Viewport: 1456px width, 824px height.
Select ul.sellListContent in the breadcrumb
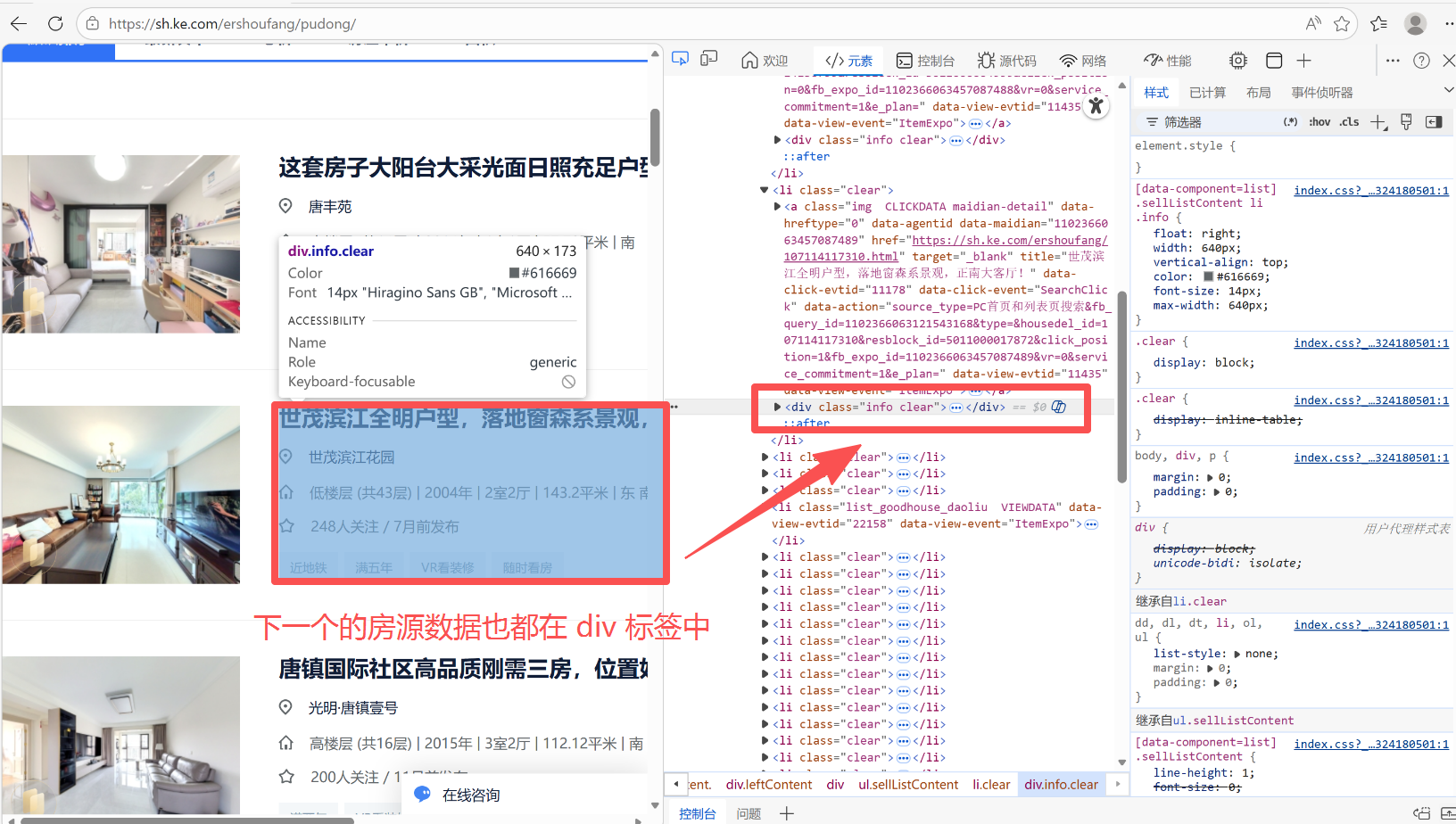pyautogui.click(x=908, y=785)
